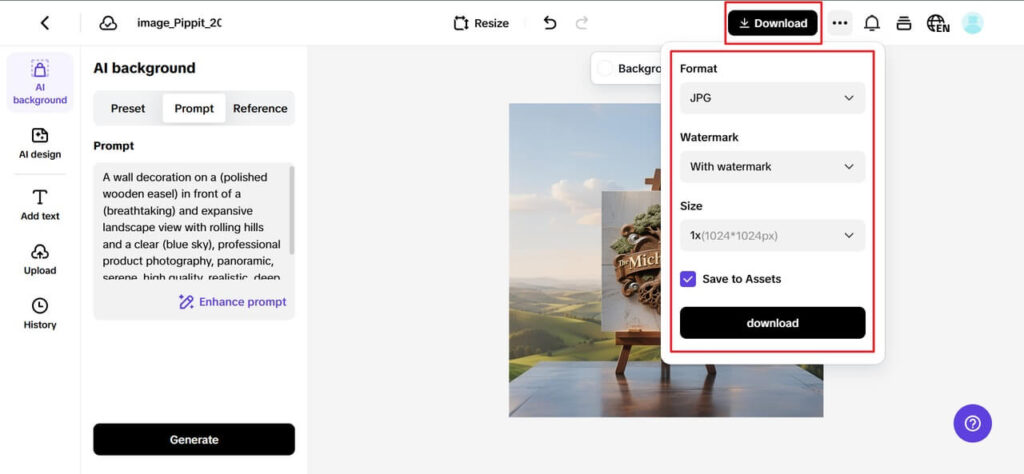This screenshot has height=474, width=1024.
Task: Click the undo arrow icon
Action: 550,23
